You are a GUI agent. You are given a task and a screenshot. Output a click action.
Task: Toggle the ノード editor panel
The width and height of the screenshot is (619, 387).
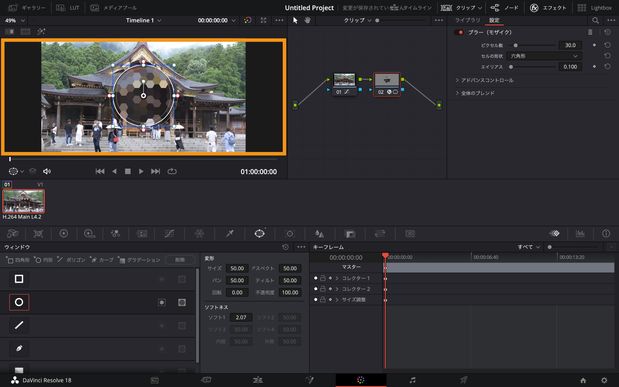coord(504,8)
